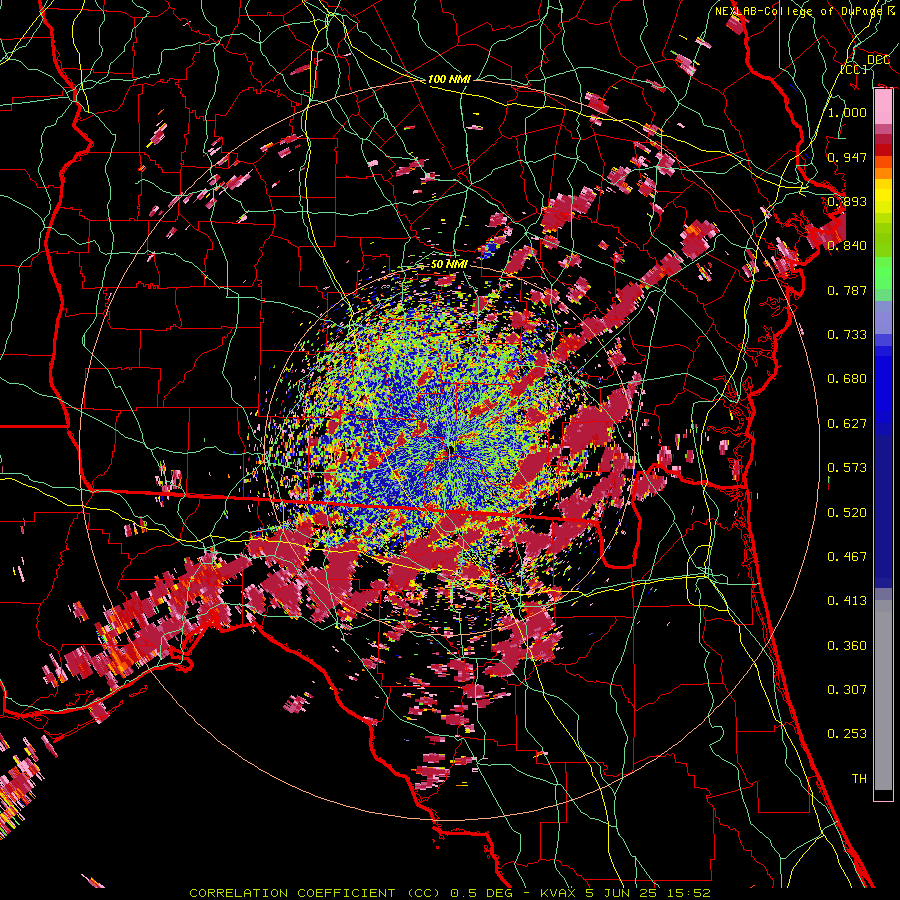Select the "0.307" legend value

[847, 690]
